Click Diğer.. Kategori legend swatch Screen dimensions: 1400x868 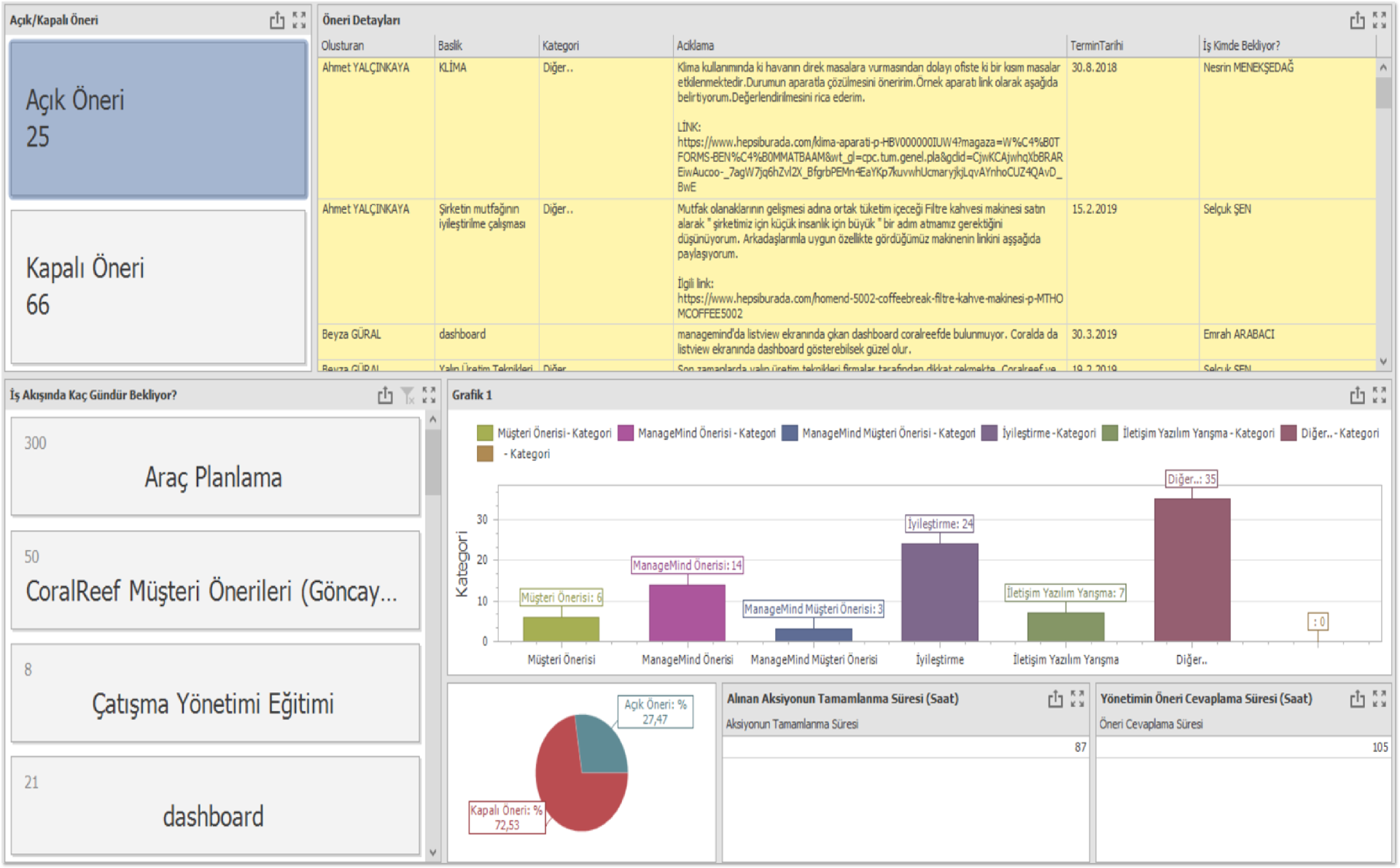point(1288,433)
